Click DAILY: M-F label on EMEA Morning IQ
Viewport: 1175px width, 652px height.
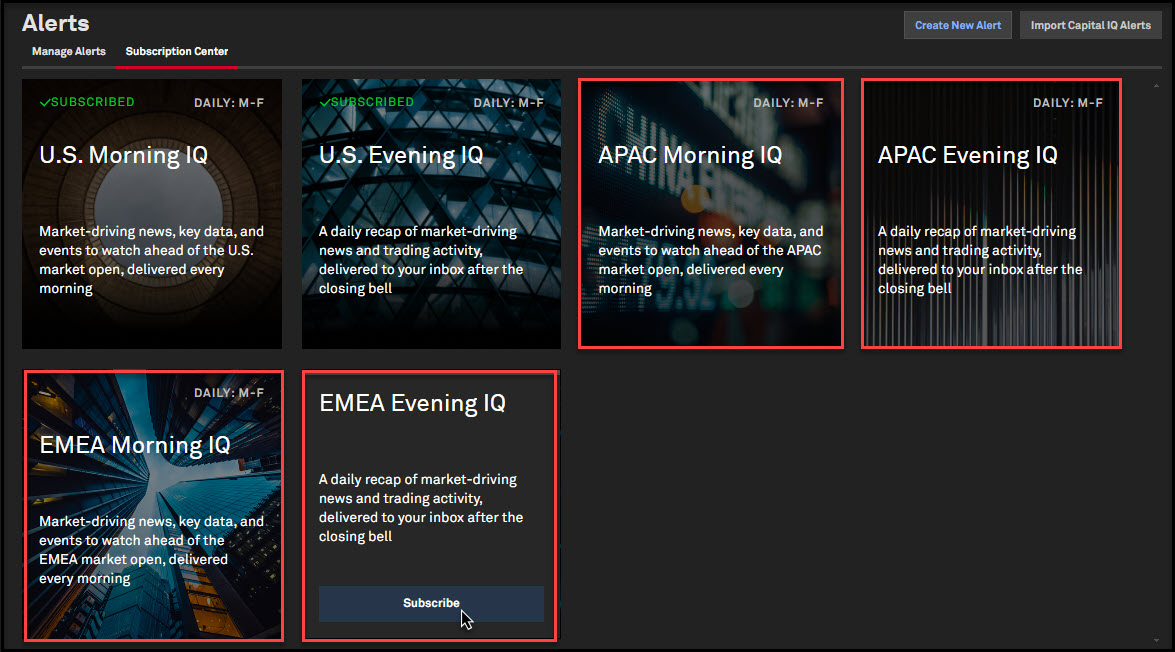(229, 393)
